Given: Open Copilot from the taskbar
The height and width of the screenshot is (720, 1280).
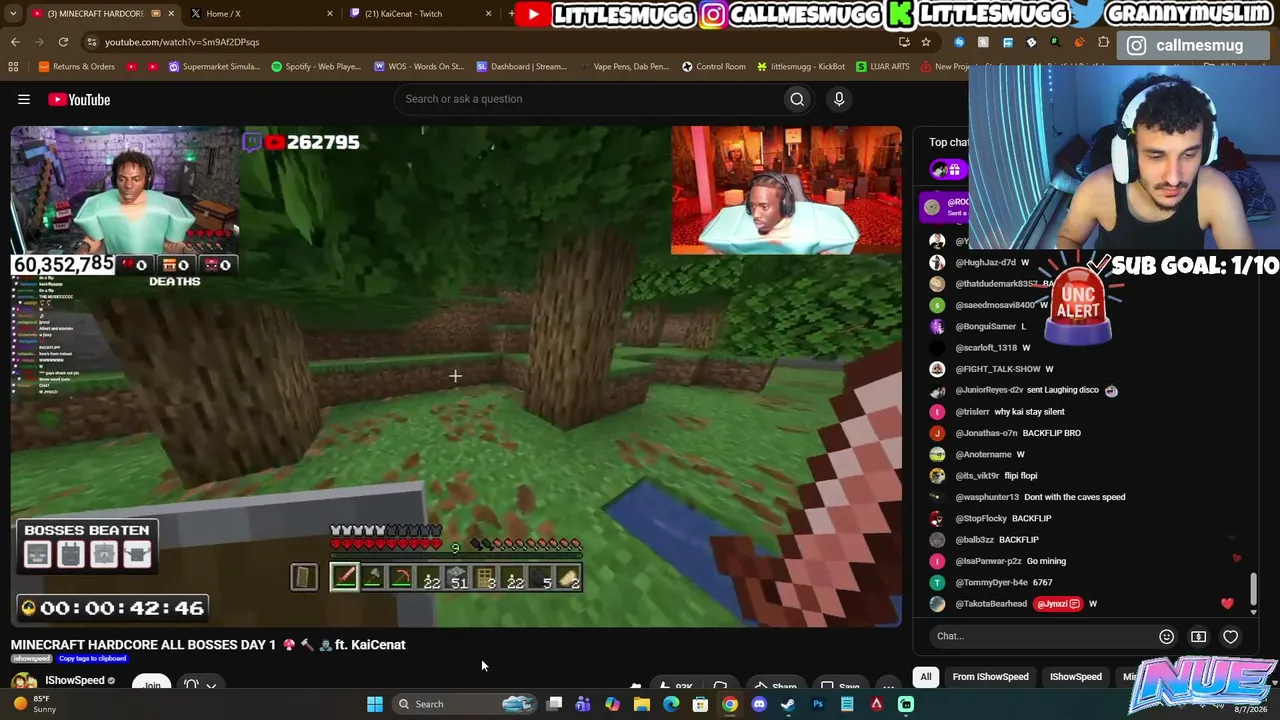Looking at the screenshot, I should (612, 704).
